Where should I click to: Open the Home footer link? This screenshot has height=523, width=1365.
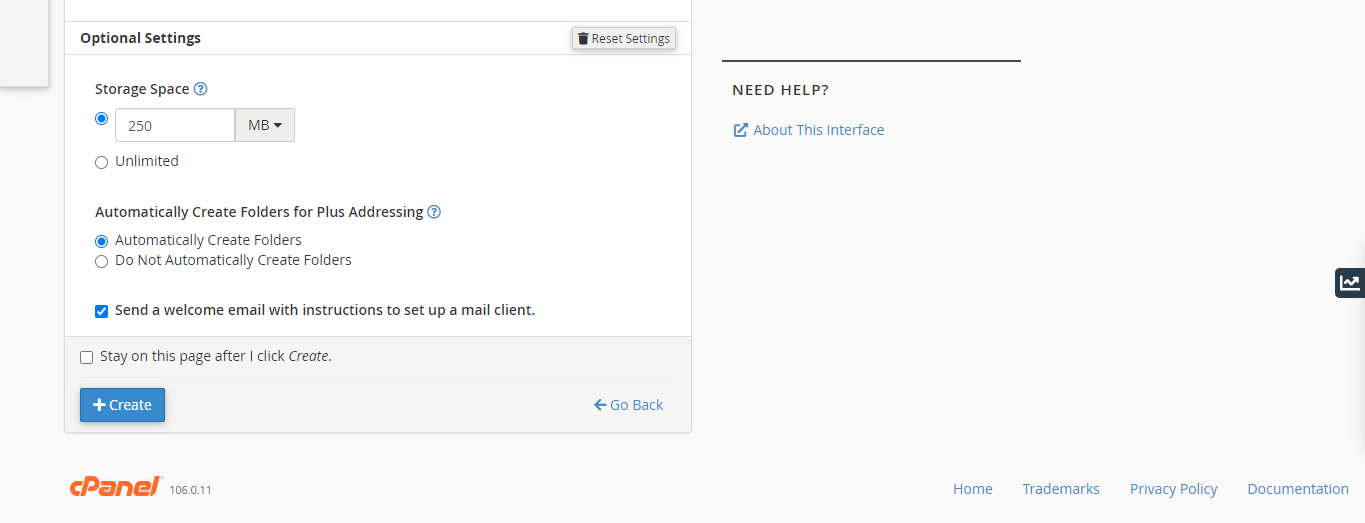972,489
